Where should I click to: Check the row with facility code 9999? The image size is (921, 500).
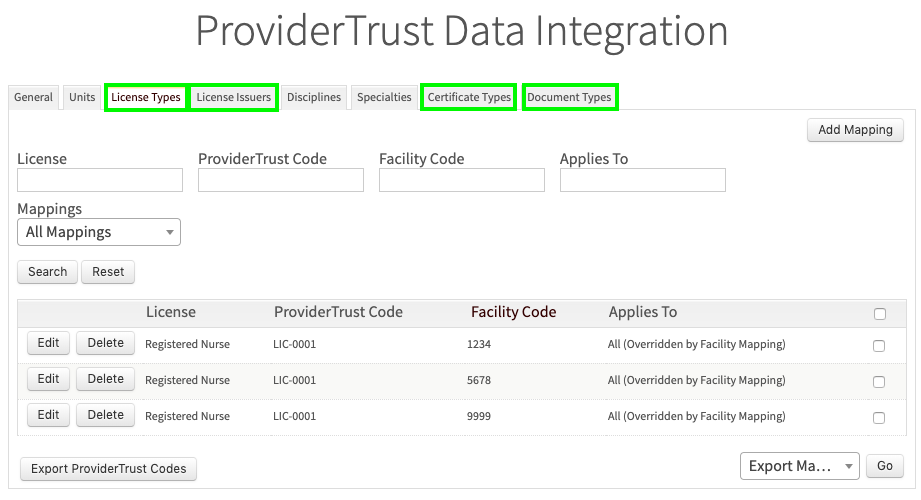click(879, 418)
